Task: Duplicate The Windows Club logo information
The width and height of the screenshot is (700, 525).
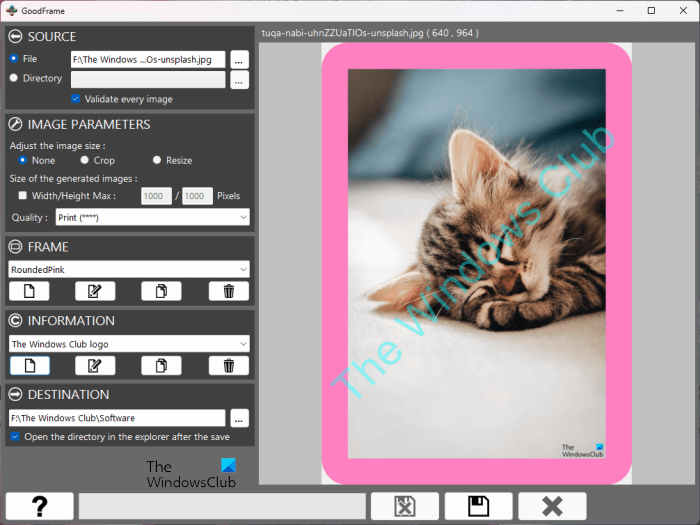Action: tap(161, 366)
